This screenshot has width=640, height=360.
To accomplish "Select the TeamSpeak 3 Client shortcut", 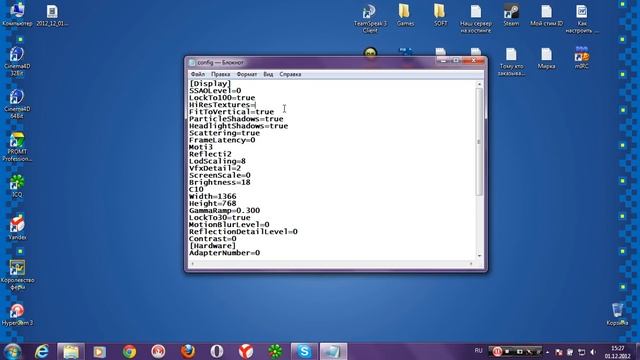I will [x=370, y=18].
